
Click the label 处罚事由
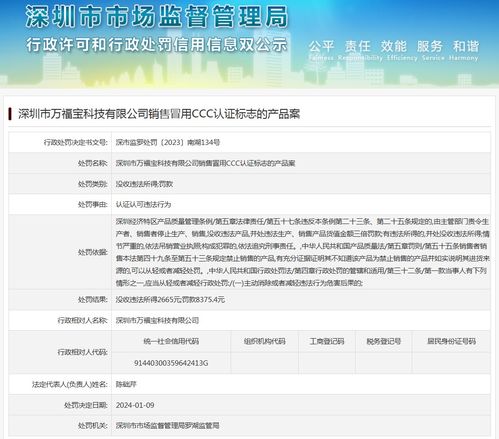(93, 204)
